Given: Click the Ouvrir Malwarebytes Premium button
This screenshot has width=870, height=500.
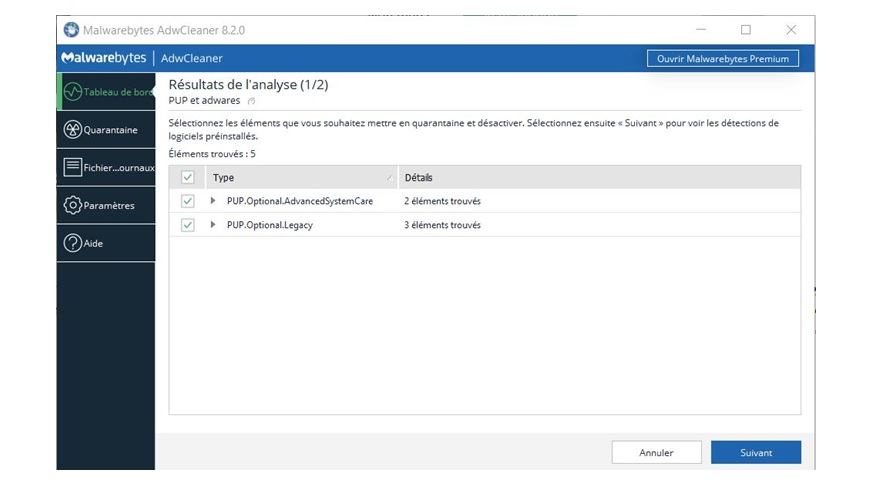Looking at the screenshot, I should 722,59.
